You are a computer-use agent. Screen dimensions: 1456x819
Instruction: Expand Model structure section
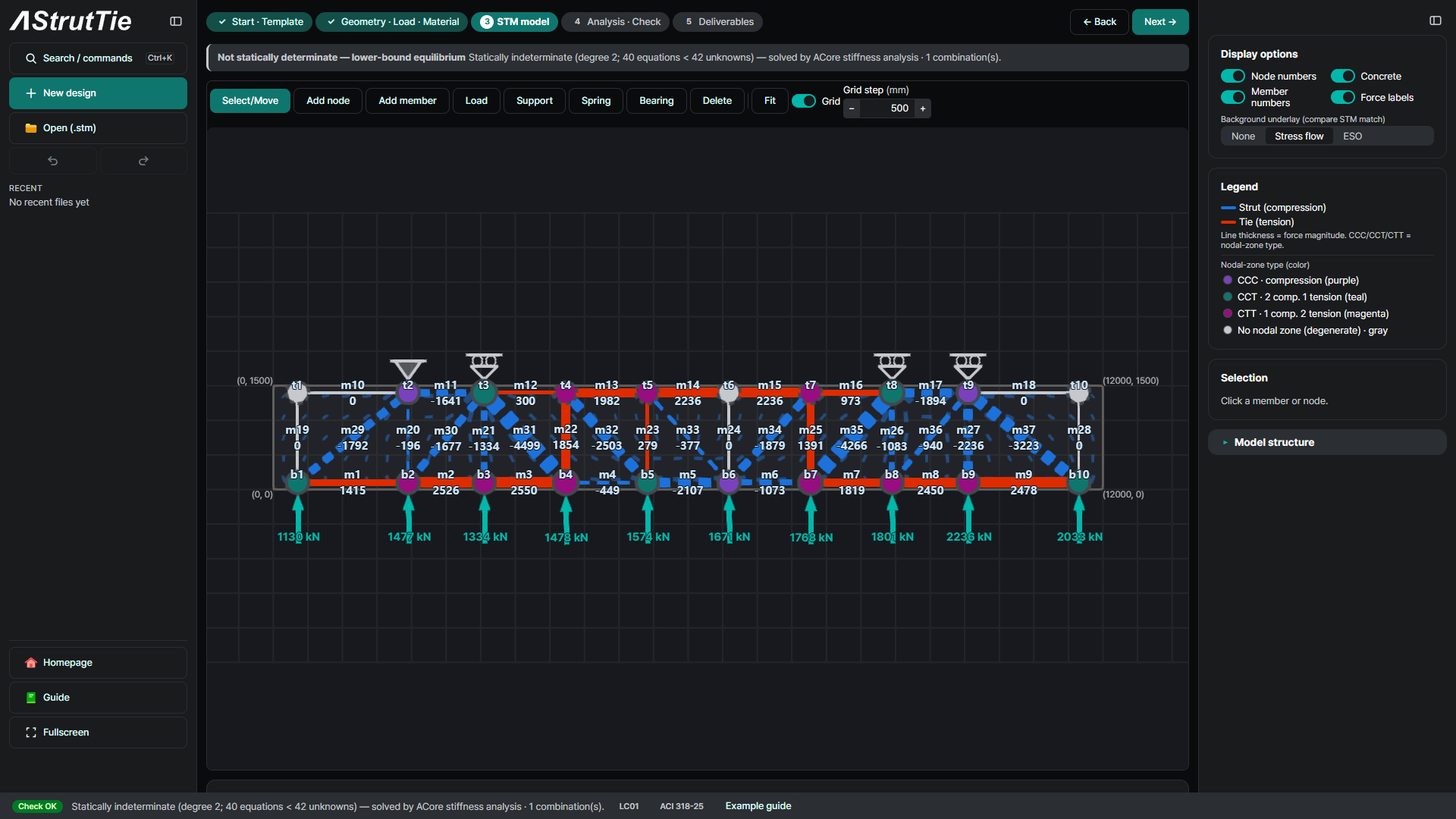pyautogui.click(x=1327, y=442)
